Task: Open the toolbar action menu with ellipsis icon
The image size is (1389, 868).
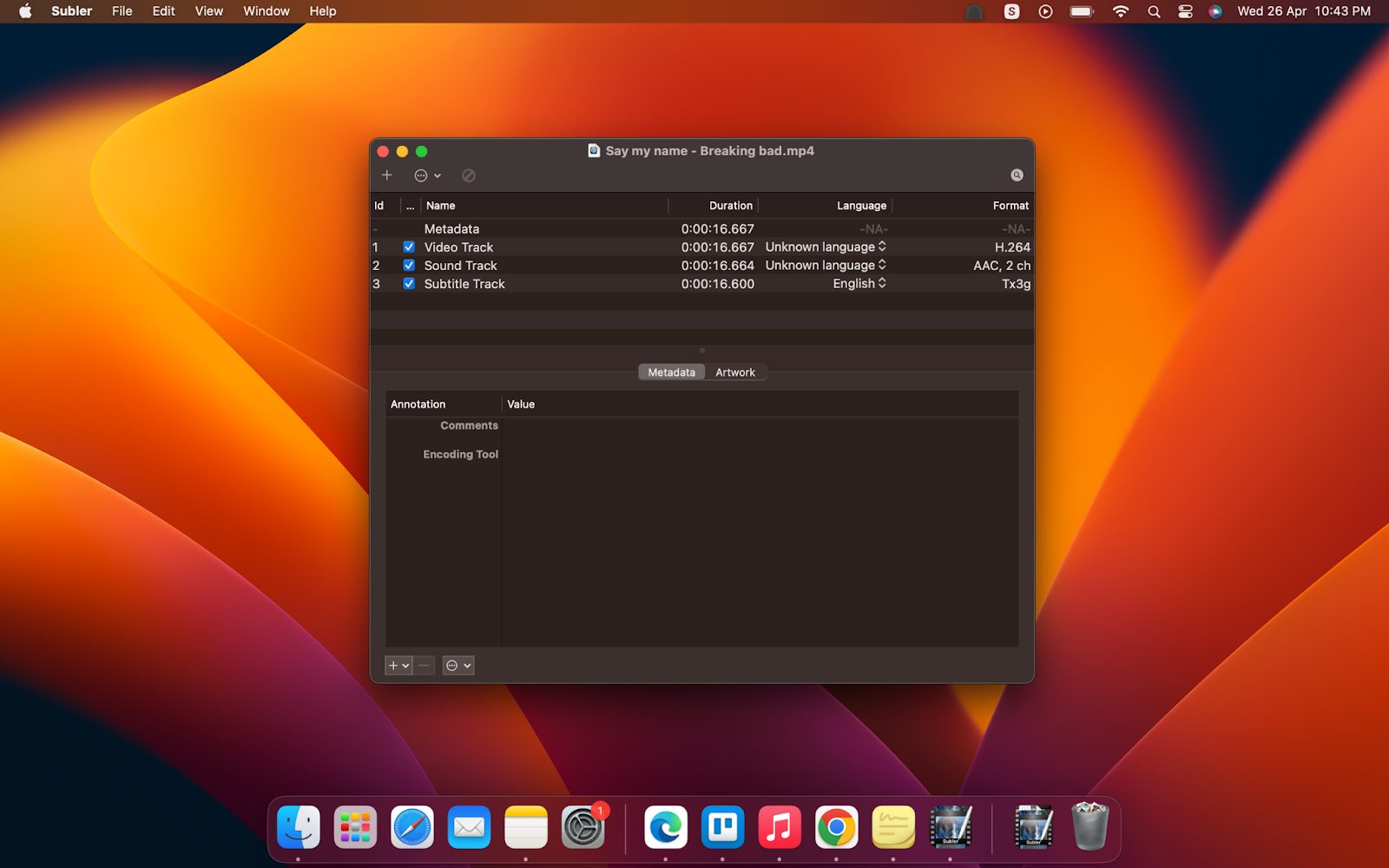Action: pyautogui.click(x=427, y=175)
